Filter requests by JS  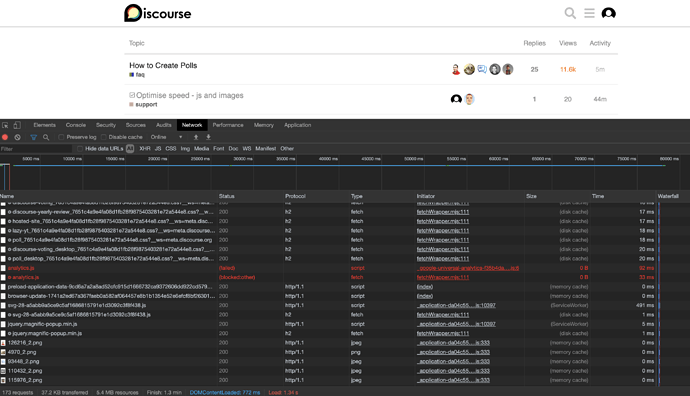click(158, 149)
